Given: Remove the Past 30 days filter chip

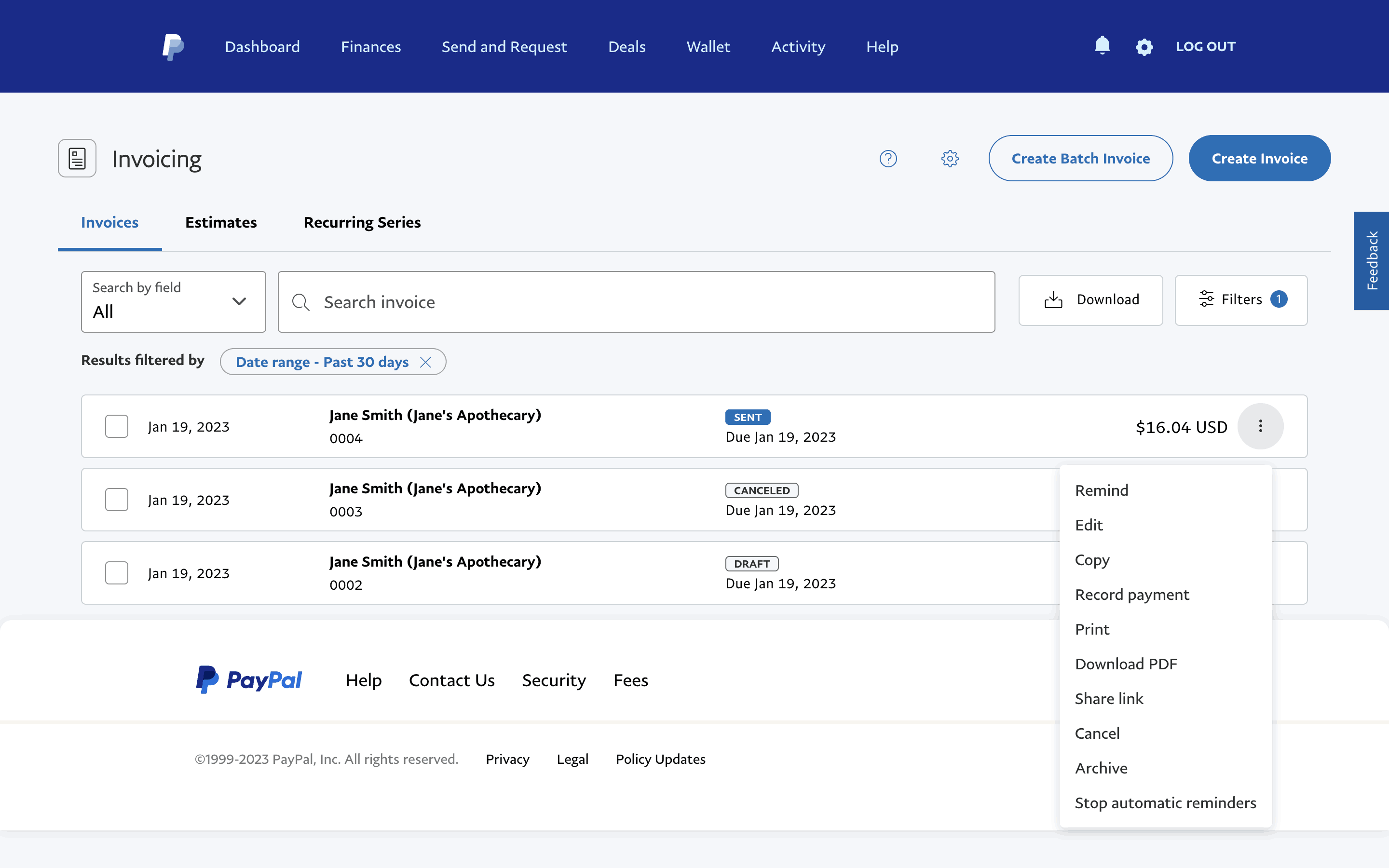Looking at the screenshot, I should [x=425, y=362].
